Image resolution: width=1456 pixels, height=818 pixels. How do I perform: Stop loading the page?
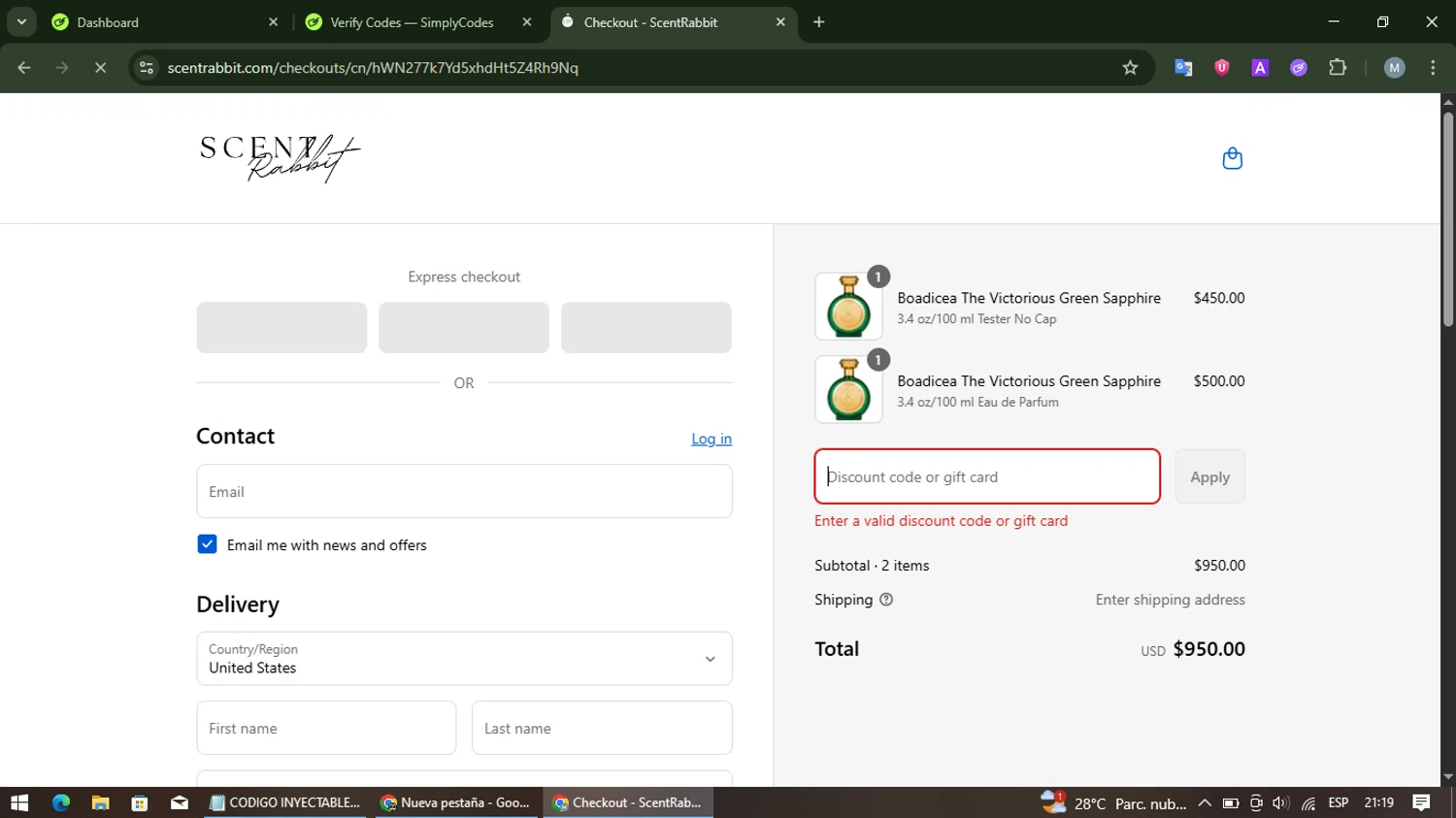100,68
